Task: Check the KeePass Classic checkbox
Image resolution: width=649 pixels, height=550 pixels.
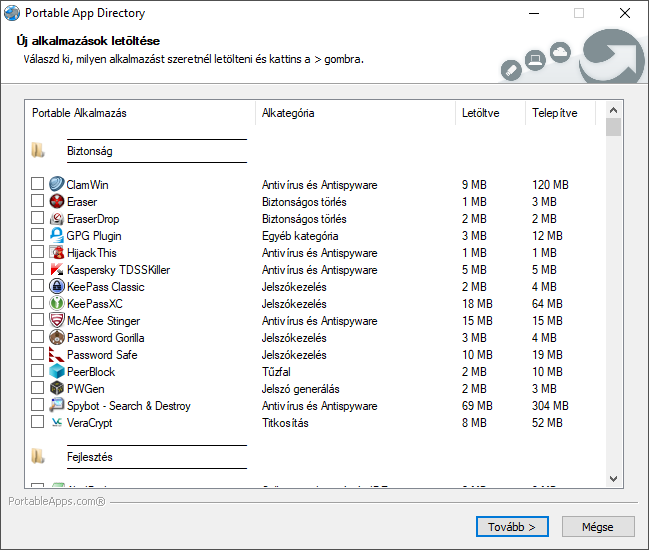Action: click(37, 286)
